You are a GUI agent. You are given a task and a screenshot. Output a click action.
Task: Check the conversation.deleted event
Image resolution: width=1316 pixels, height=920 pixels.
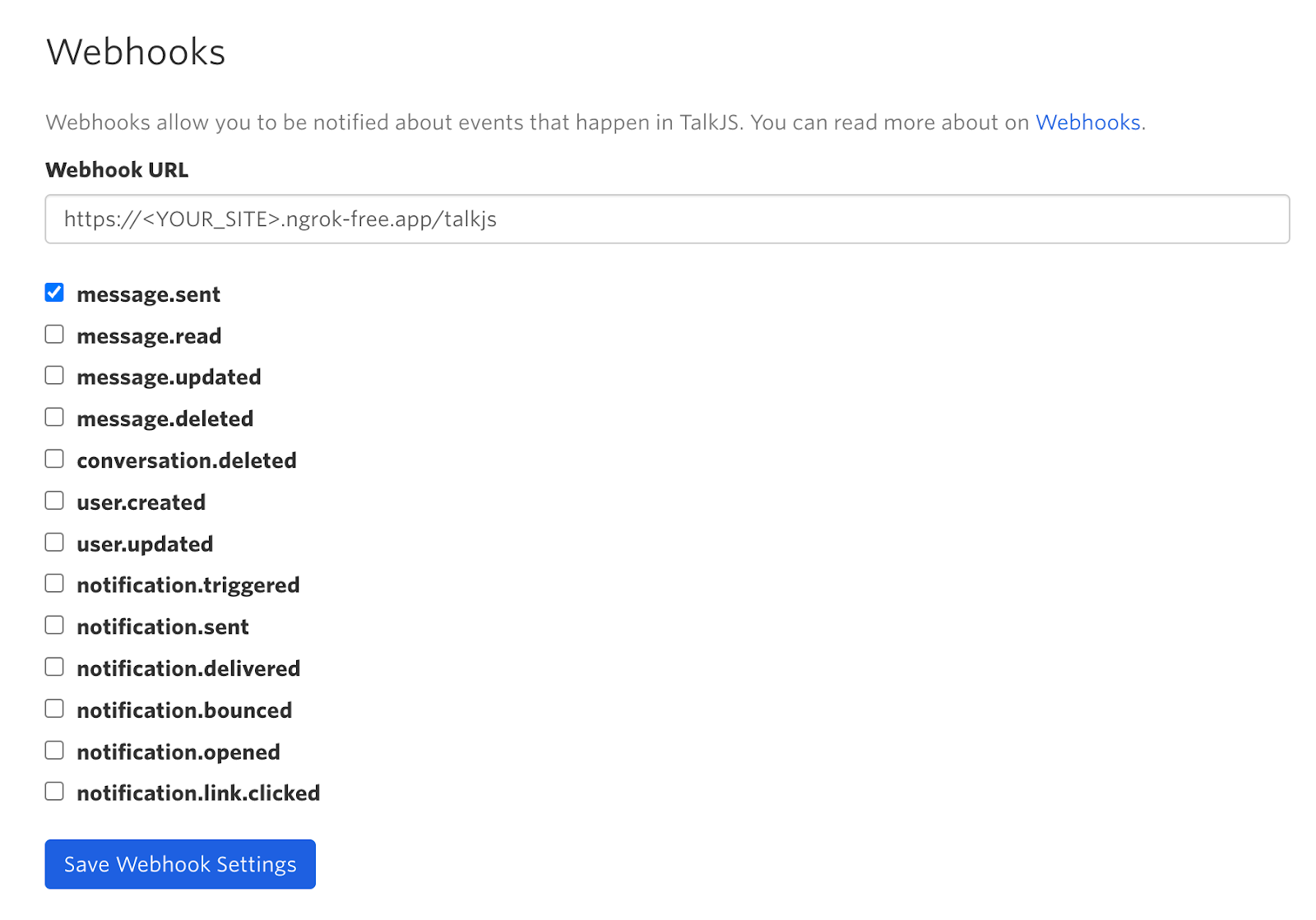point(53,458)
